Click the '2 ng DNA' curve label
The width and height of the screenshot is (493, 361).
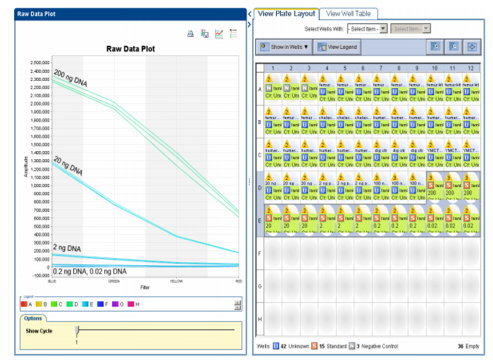[x=67, y=248]
